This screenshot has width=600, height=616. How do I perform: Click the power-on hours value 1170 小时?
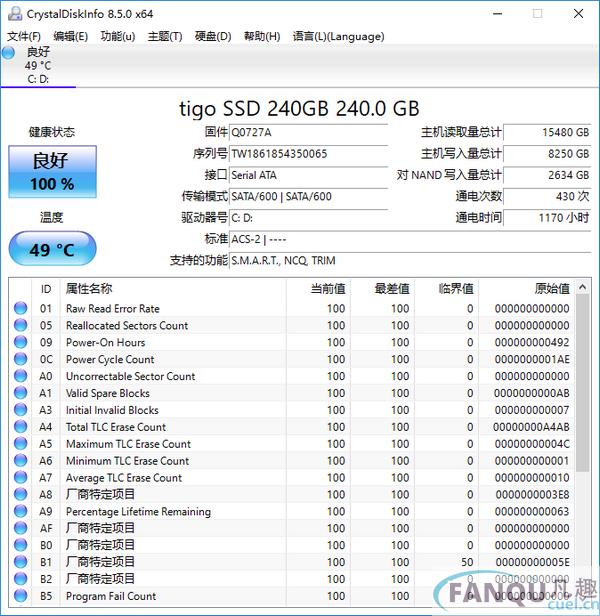click(x=547, y=218)
